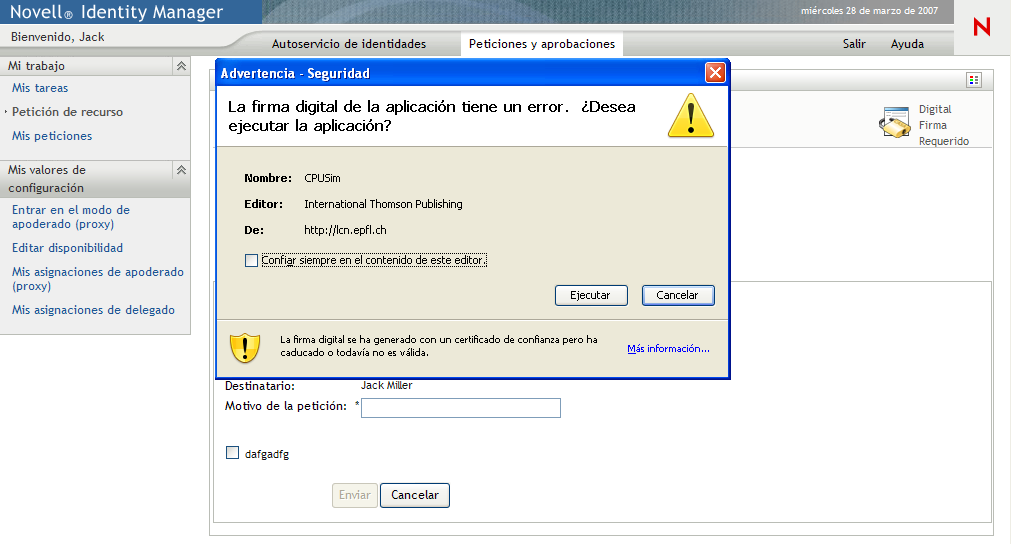The width and height of the screenshot is (1011, 544).
Task: Click the Jack Miller recipient value
Action: pyautogui.click(x=386, y=385)
